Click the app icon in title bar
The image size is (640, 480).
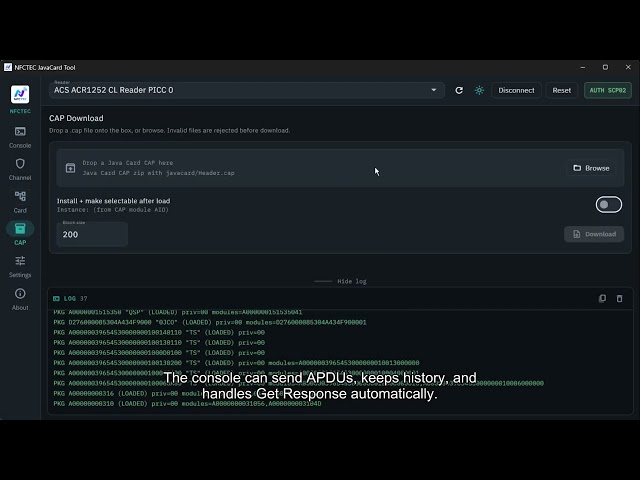(8, 67)
